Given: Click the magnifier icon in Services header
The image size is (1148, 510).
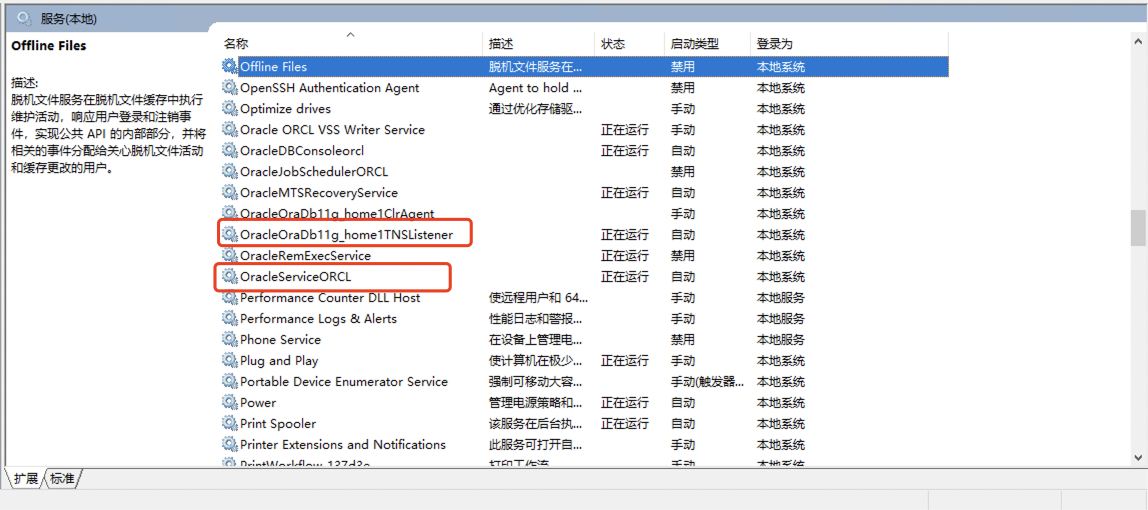Looking at the screenshot, I should click(x=24, y=18).
